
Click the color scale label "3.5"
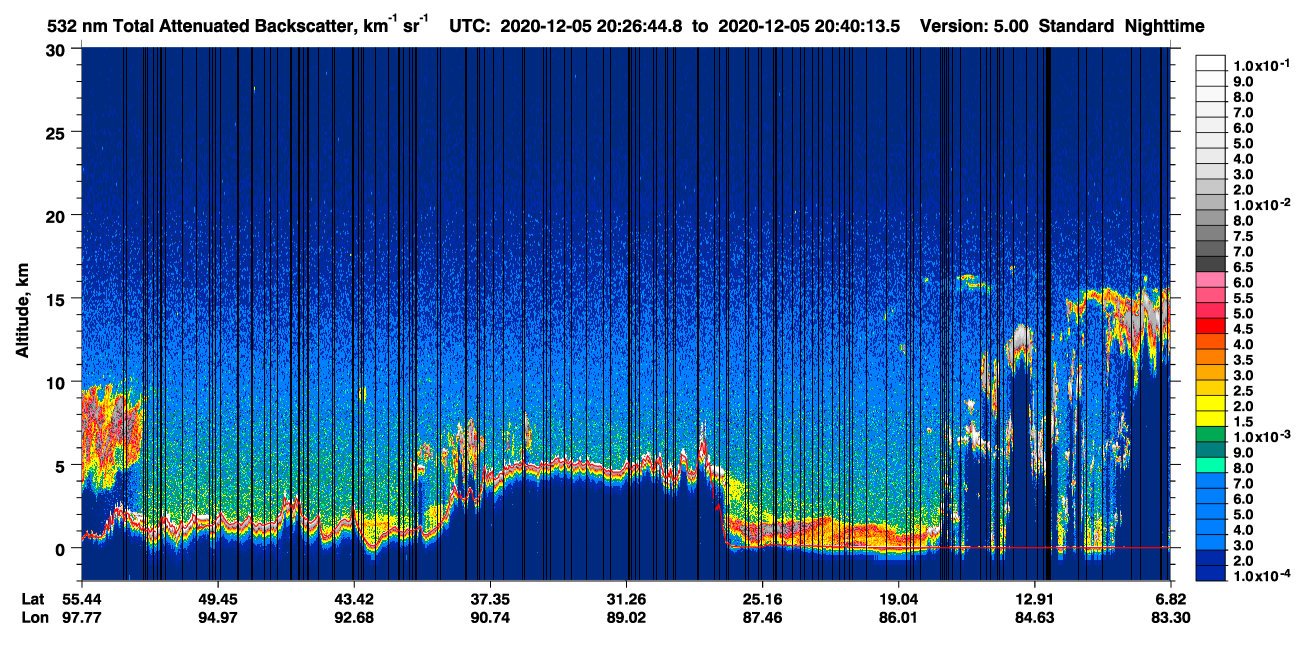point(1244,360)
